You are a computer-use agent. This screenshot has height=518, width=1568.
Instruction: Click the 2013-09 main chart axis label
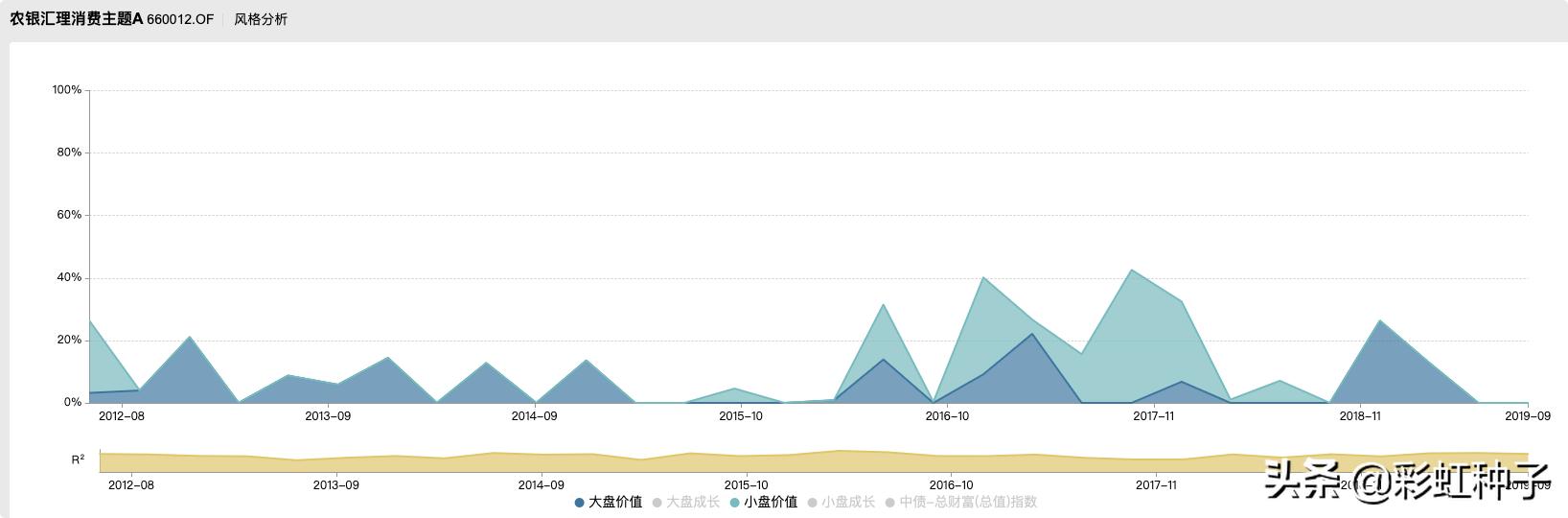pyautogui.click(x=328, y=415)
